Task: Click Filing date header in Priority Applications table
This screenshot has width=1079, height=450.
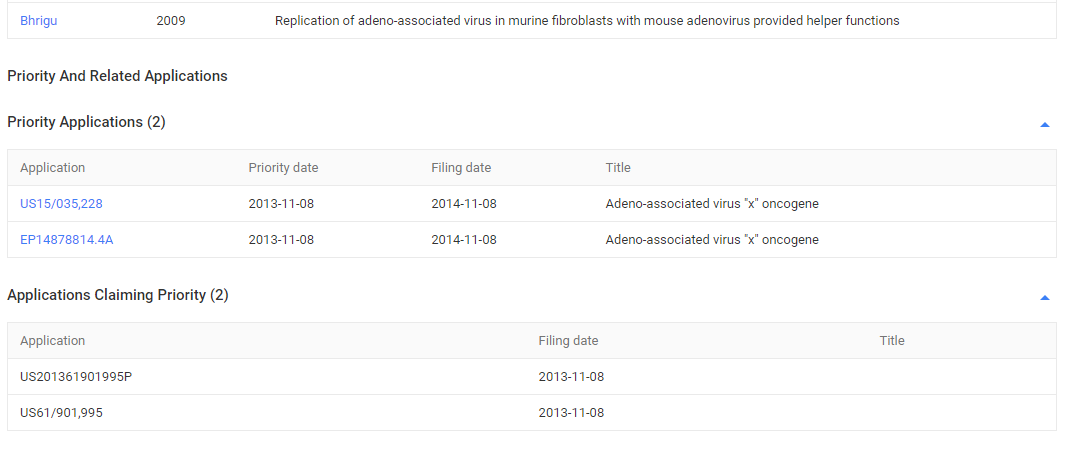Action: pyautogui.click(x=461, y=168)
